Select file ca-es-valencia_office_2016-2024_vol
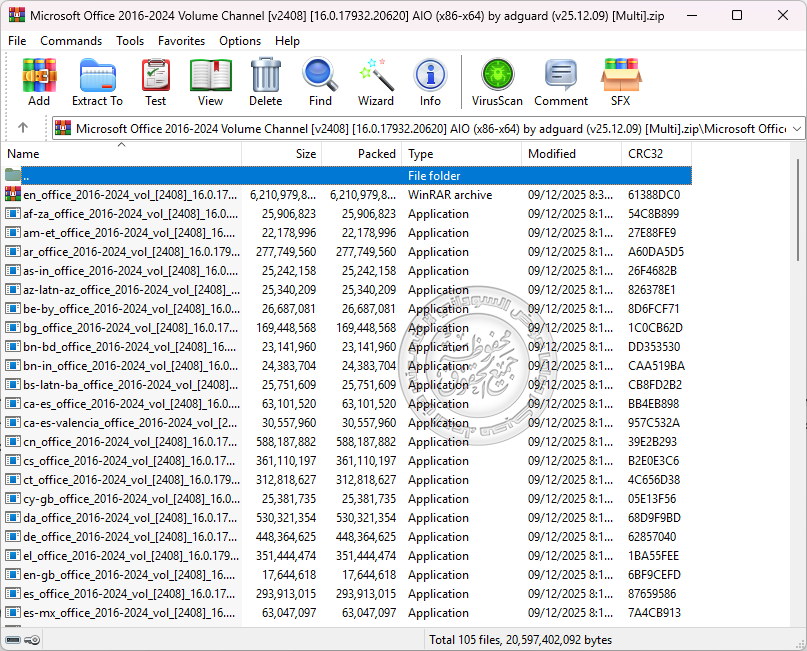807x651 pixels. 130,423
